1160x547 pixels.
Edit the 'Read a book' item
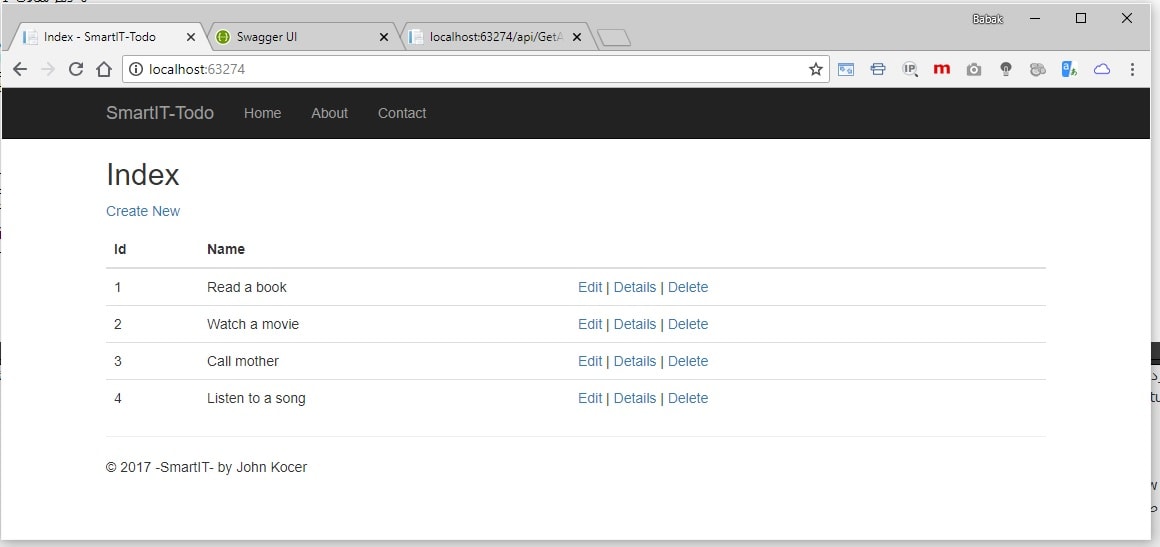[x=590, y=287]
